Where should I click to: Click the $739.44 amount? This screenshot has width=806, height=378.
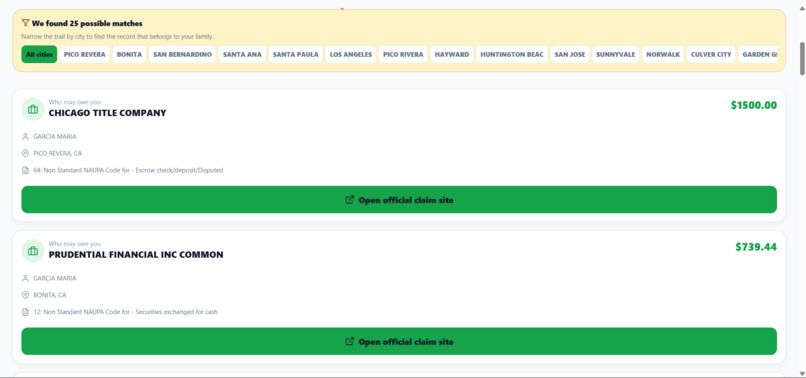pos(756,247)
